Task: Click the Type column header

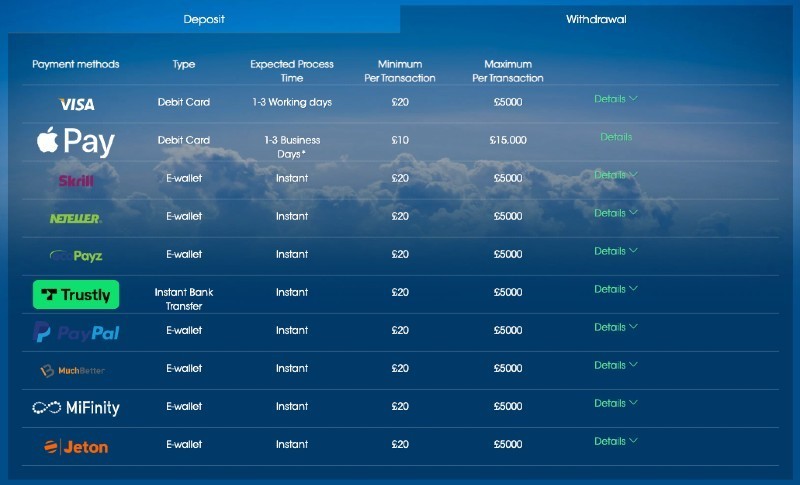Action: 184,64
